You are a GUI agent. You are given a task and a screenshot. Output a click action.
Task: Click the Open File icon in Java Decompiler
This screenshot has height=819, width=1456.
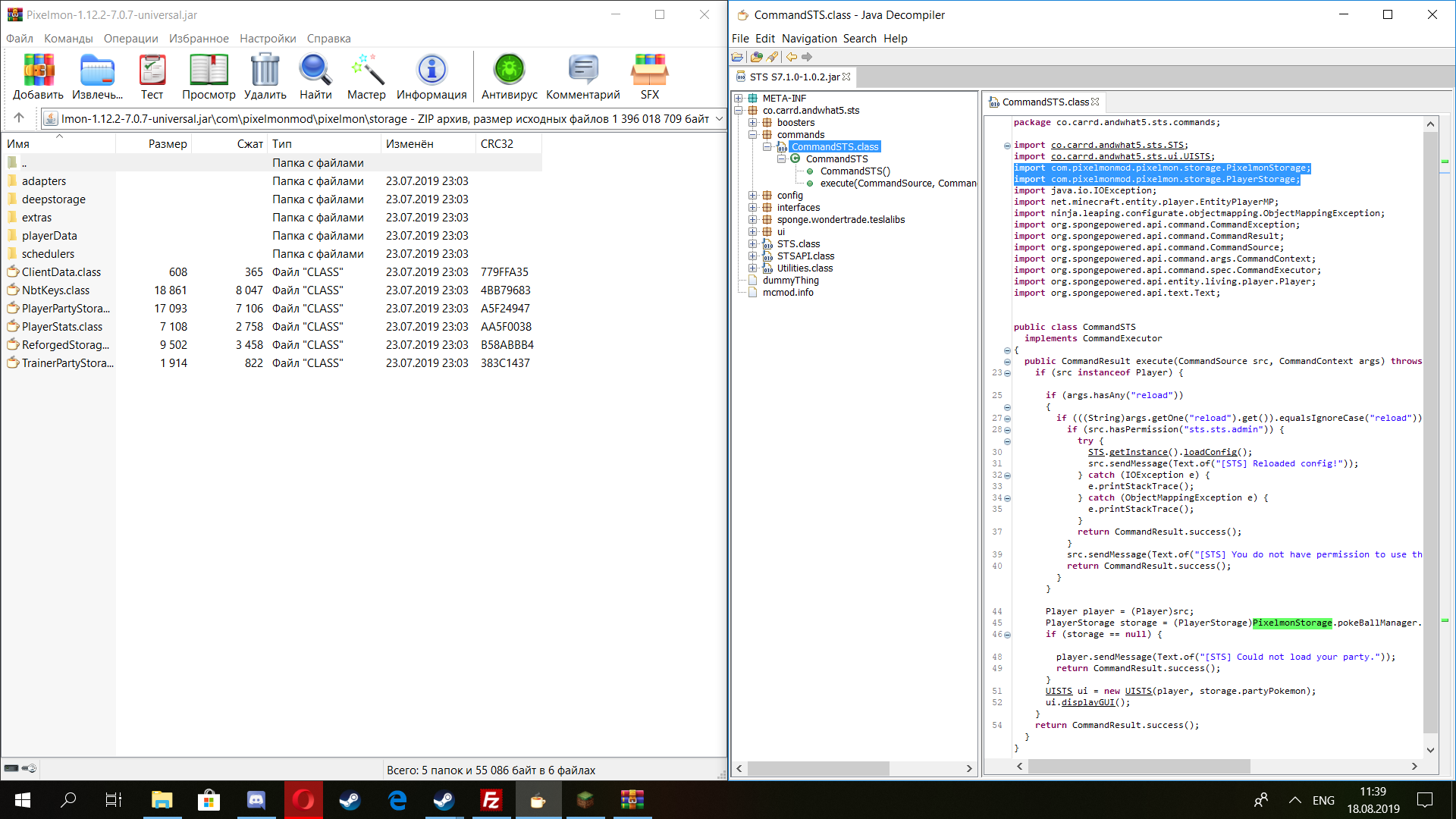(736, 57)
